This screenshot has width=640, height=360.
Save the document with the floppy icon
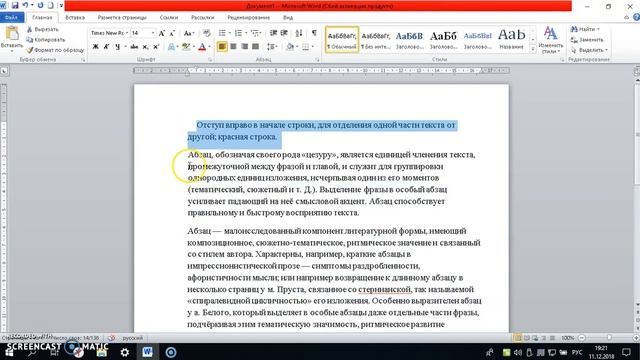pyautogui.click(x=15, y=5)
